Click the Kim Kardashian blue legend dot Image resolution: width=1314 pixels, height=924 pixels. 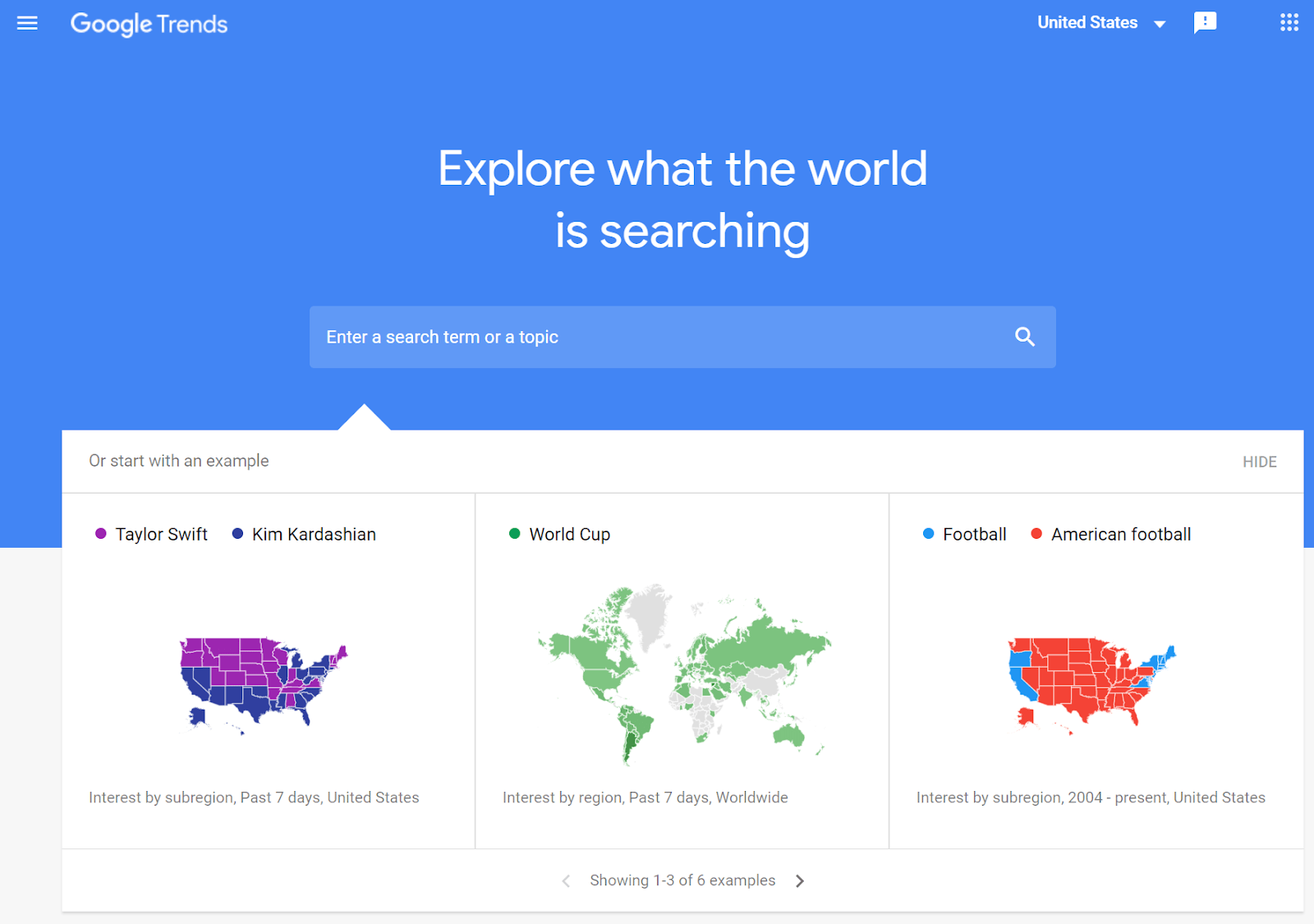click(x=237, y=533)
